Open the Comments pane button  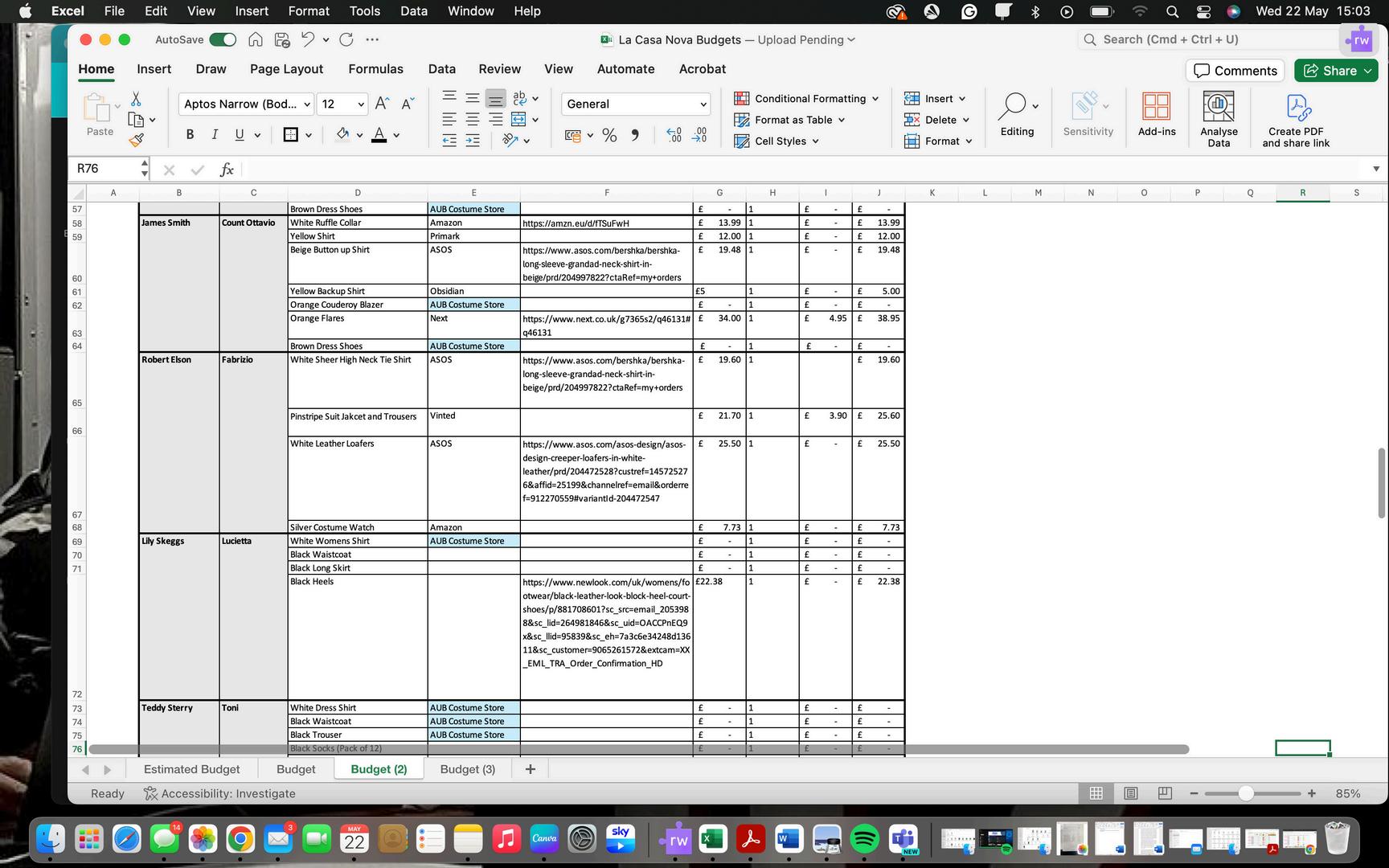1235,71
